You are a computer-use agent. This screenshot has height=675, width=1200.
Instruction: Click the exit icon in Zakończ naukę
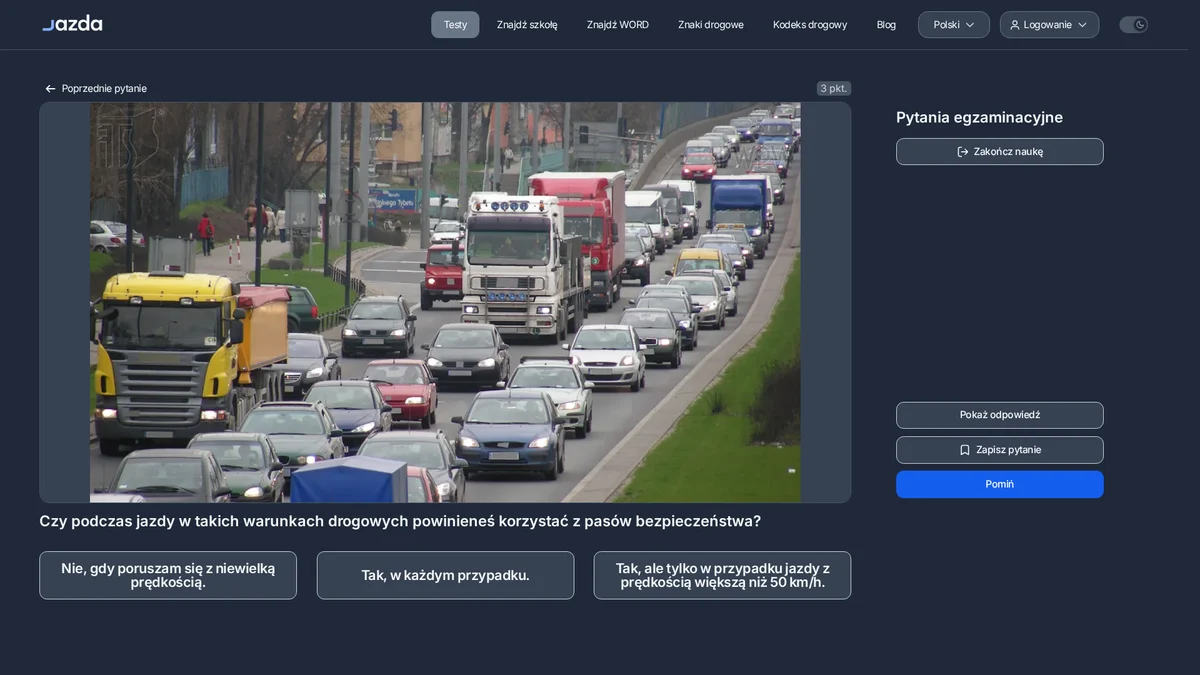click(963, 152)
